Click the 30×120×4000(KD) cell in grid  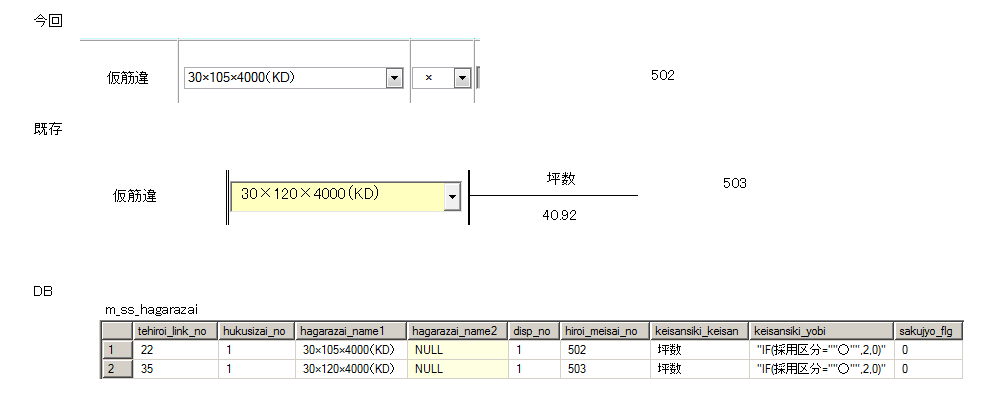click(351, 369)
